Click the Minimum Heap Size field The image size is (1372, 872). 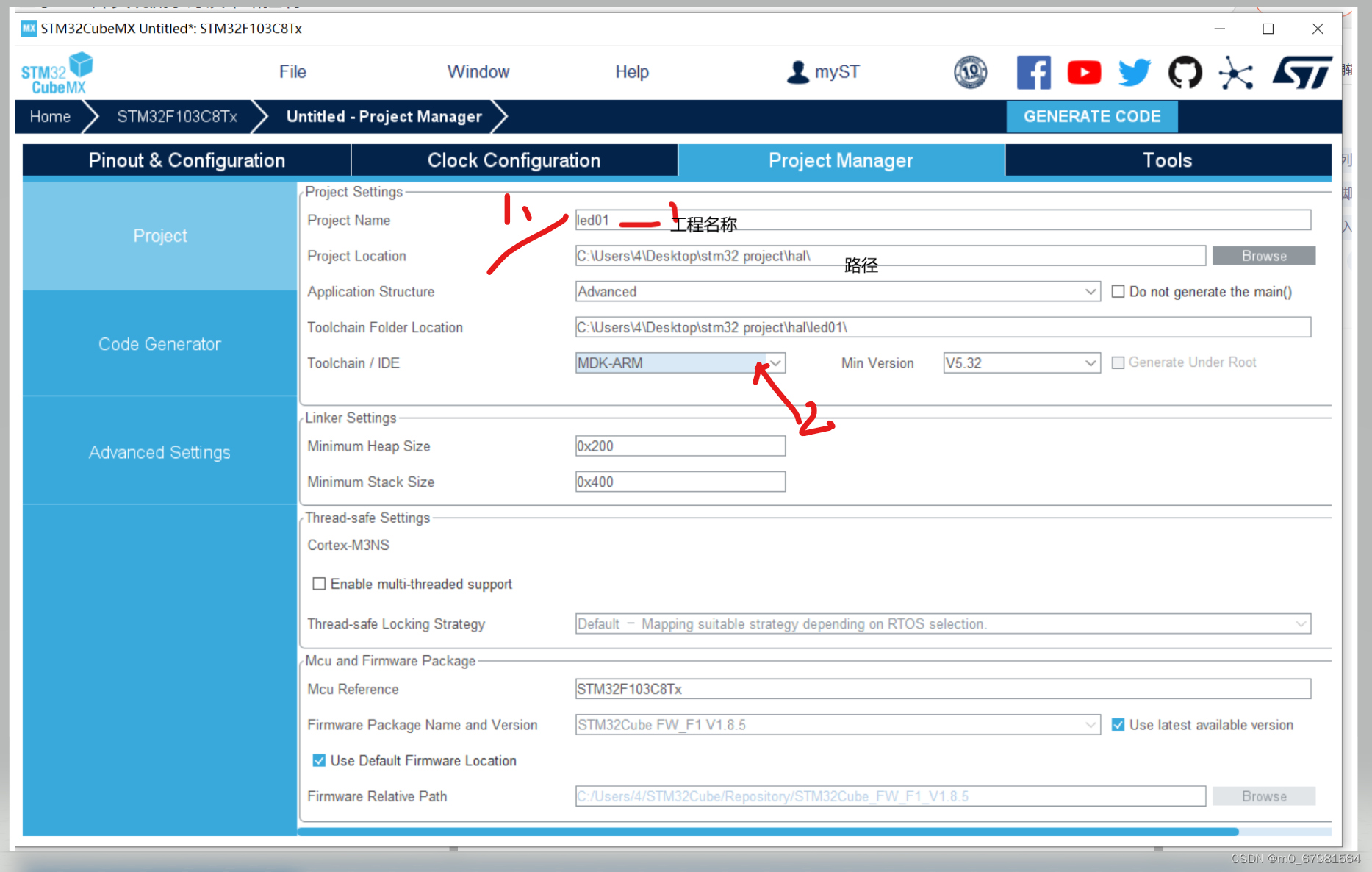tap(680, 446)
